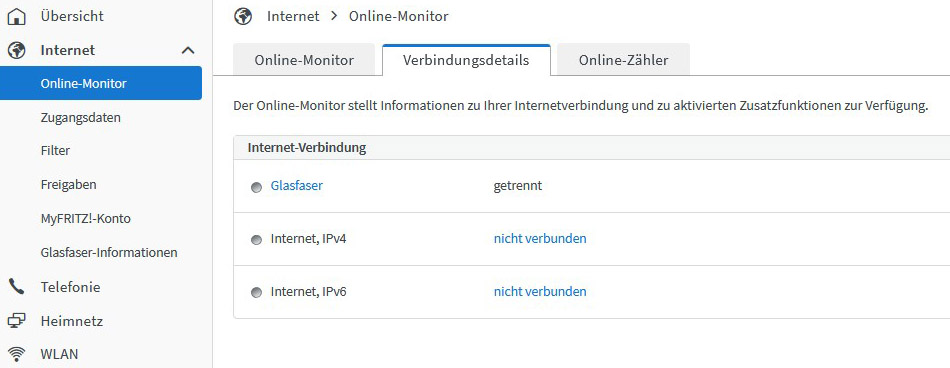This screenshot has width=950, height=368.
Task: Switch to the Online-Monitor tab
Action: point(304,60)
